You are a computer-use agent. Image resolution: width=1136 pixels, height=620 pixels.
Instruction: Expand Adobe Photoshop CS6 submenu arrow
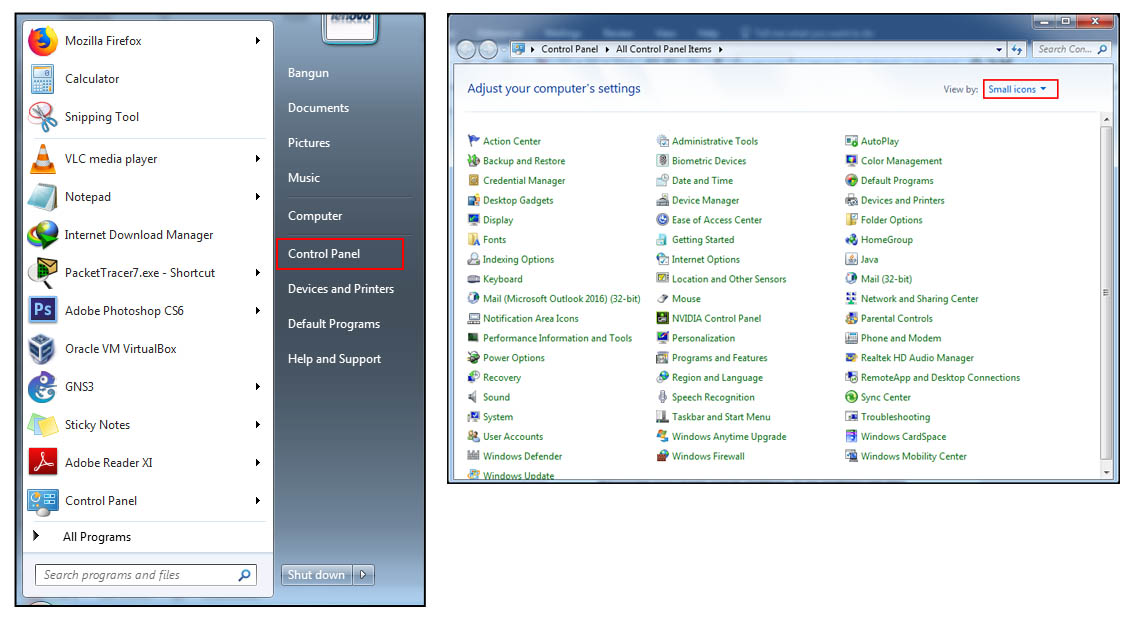[257, 311]
